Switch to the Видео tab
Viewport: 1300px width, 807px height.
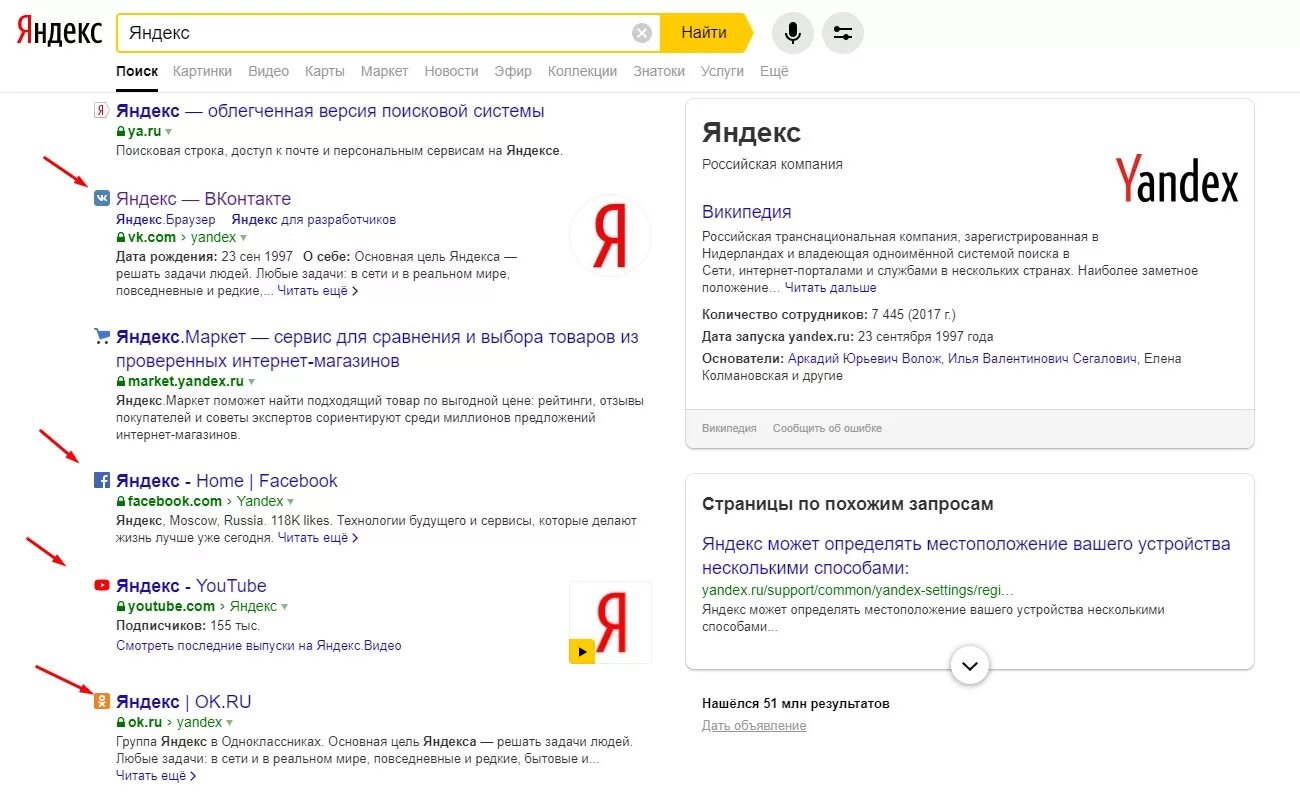pyautogui.click(x=268, y=71)
